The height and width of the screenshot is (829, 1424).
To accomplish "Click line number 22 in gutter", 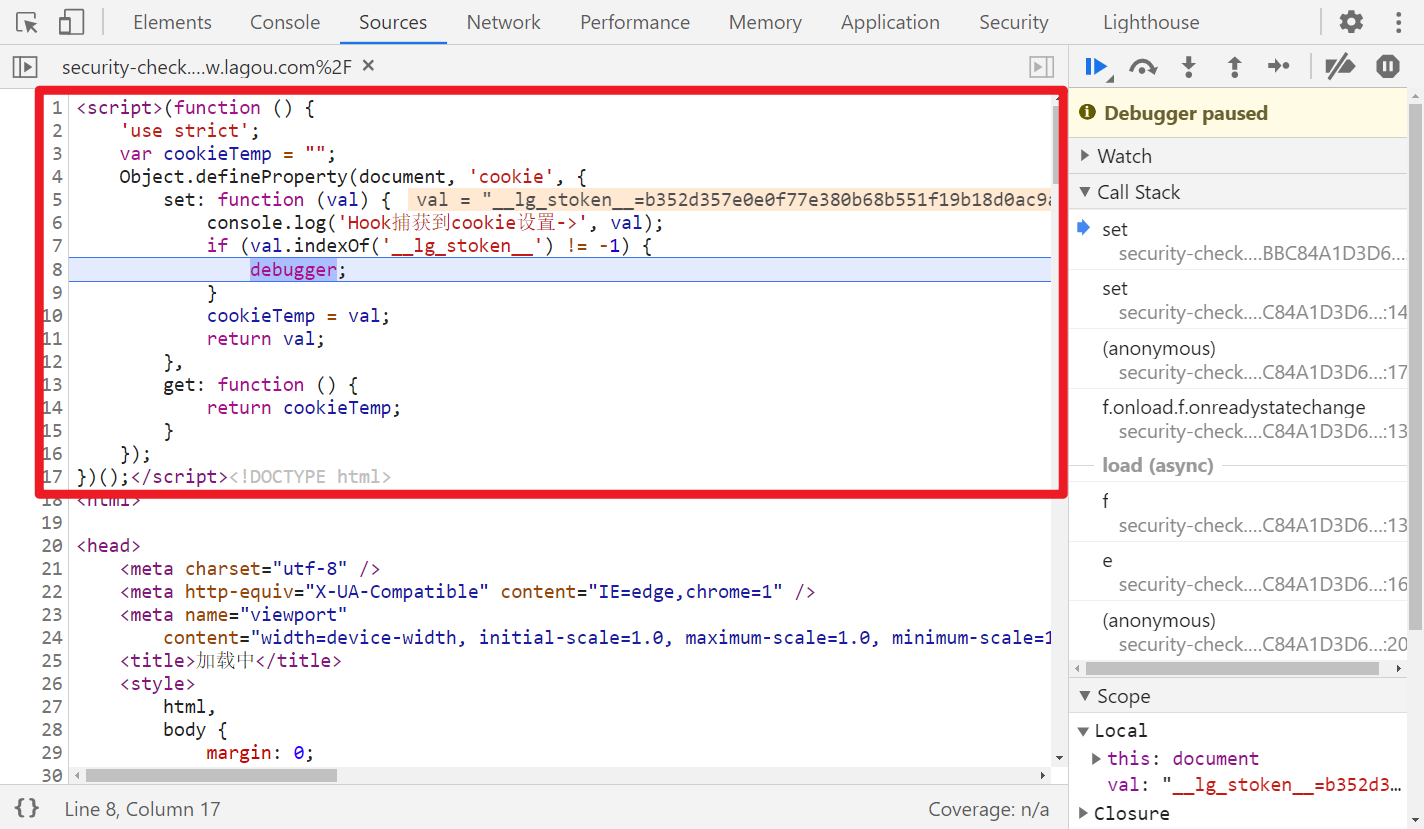I will click(52, 591).
